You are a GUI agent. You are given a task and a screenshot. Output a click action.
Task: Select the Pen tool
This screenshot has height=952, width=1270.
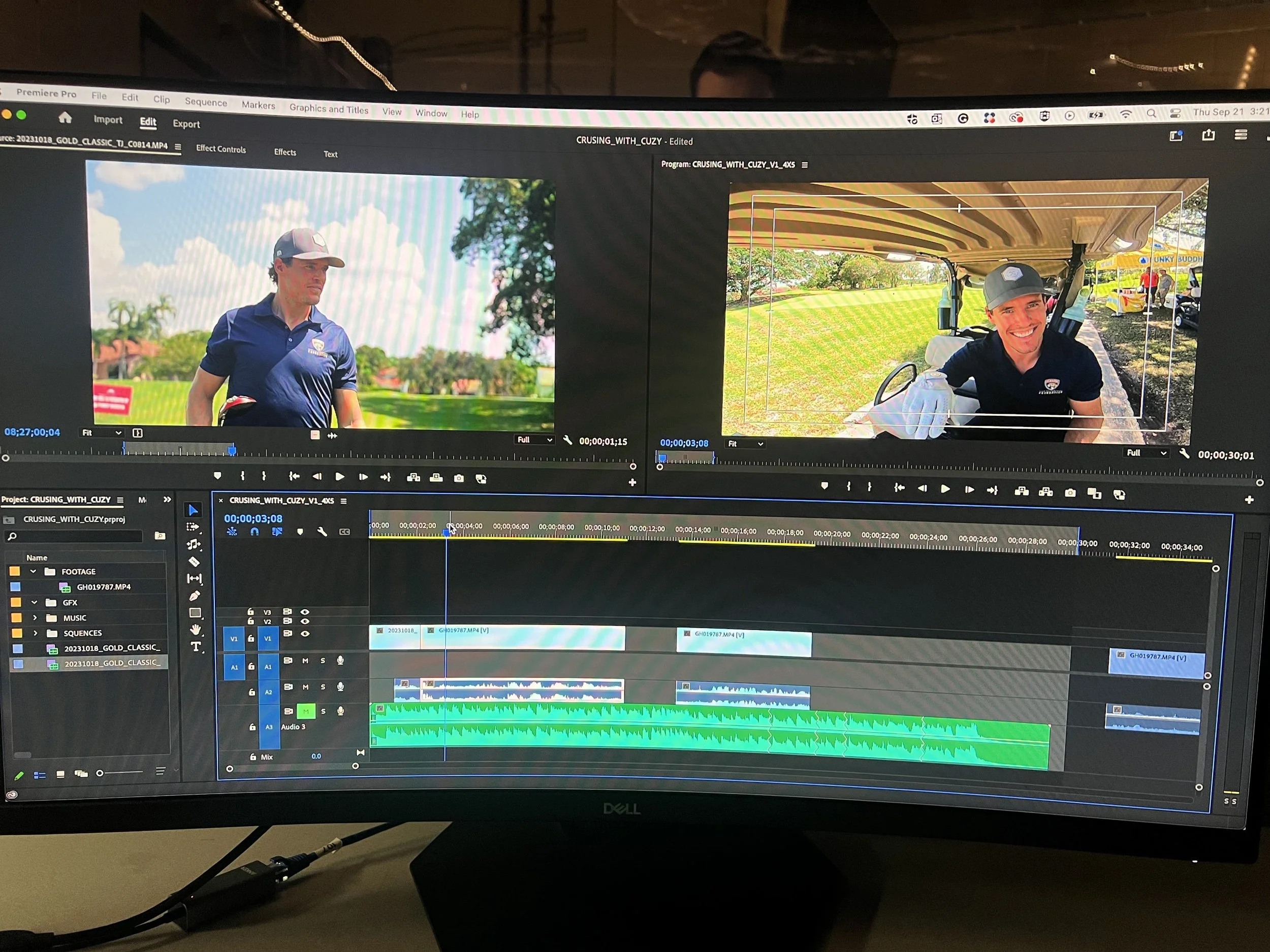click(x=194, y=596)
